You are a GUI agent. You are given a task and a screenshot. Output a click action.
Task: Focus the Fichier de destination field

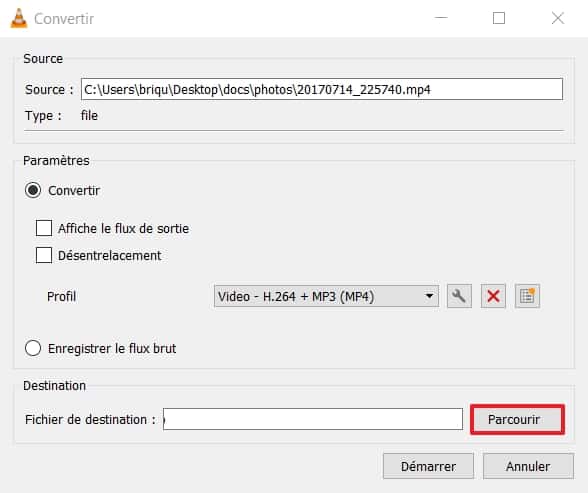pyautogui.click(x=313, y=419)
